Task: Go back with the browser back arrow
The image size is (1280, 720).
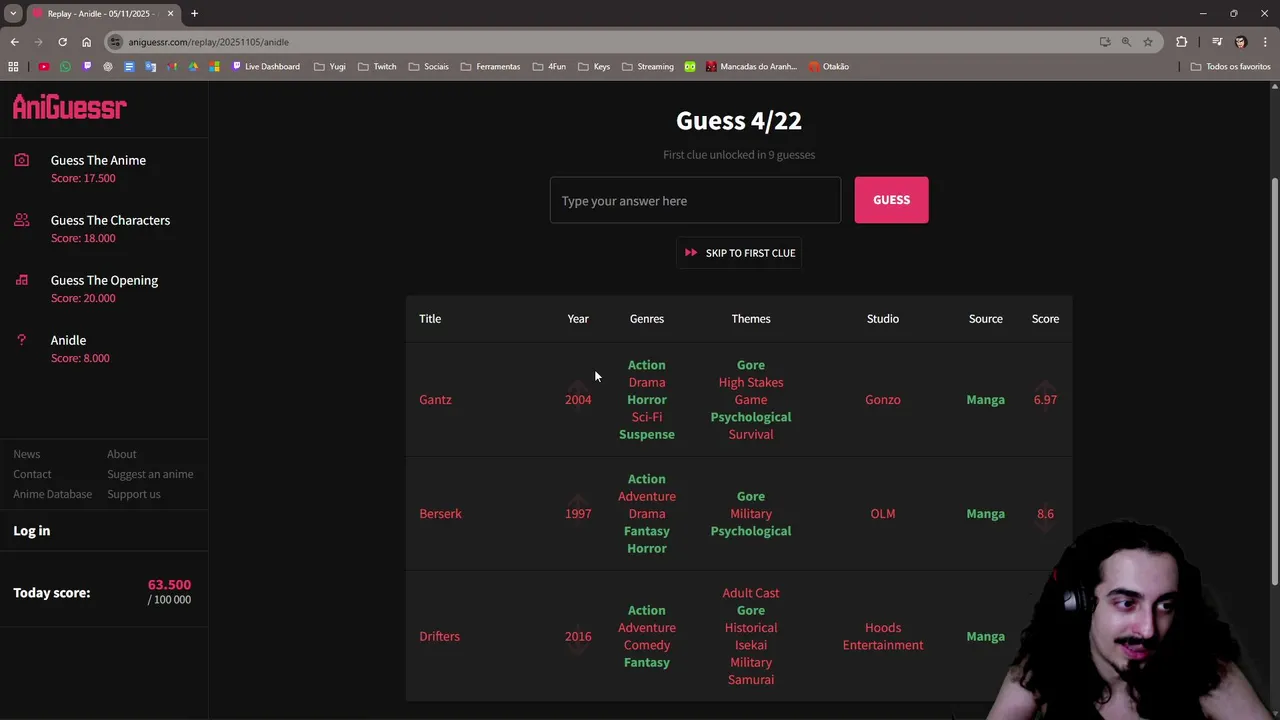Action: click(x=14, y=42)
